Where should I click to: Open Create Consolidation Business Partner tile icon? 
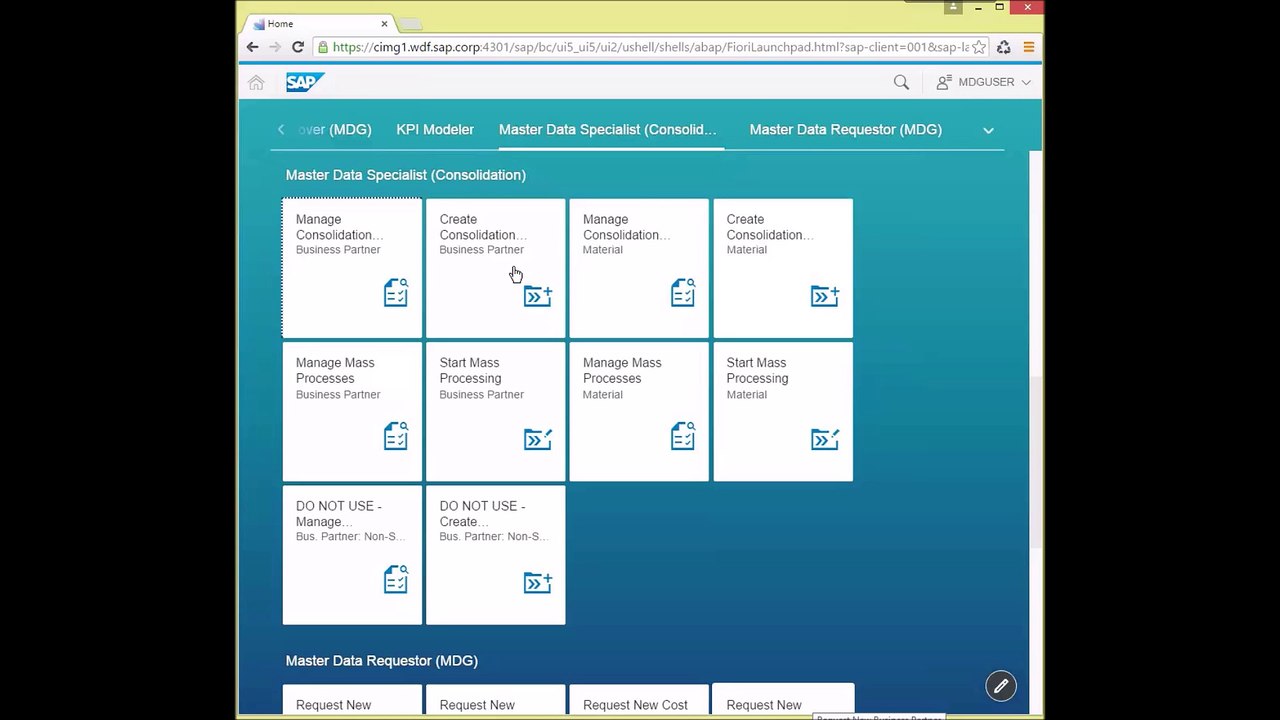(538, 295)
